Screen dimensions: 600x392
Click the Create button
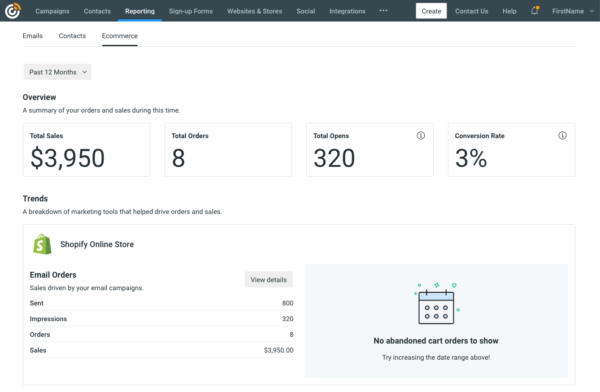(x=431, y=11)
